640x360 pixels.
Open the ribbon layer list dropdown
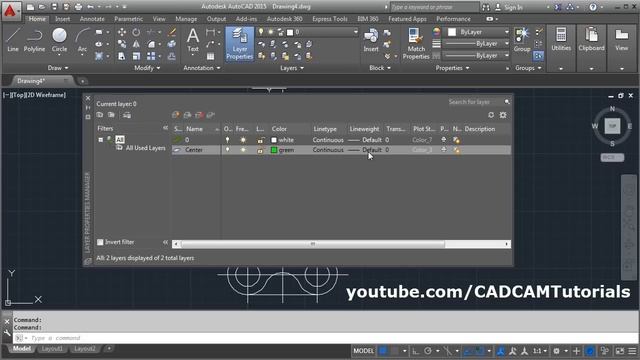click(x=356, y=32)
